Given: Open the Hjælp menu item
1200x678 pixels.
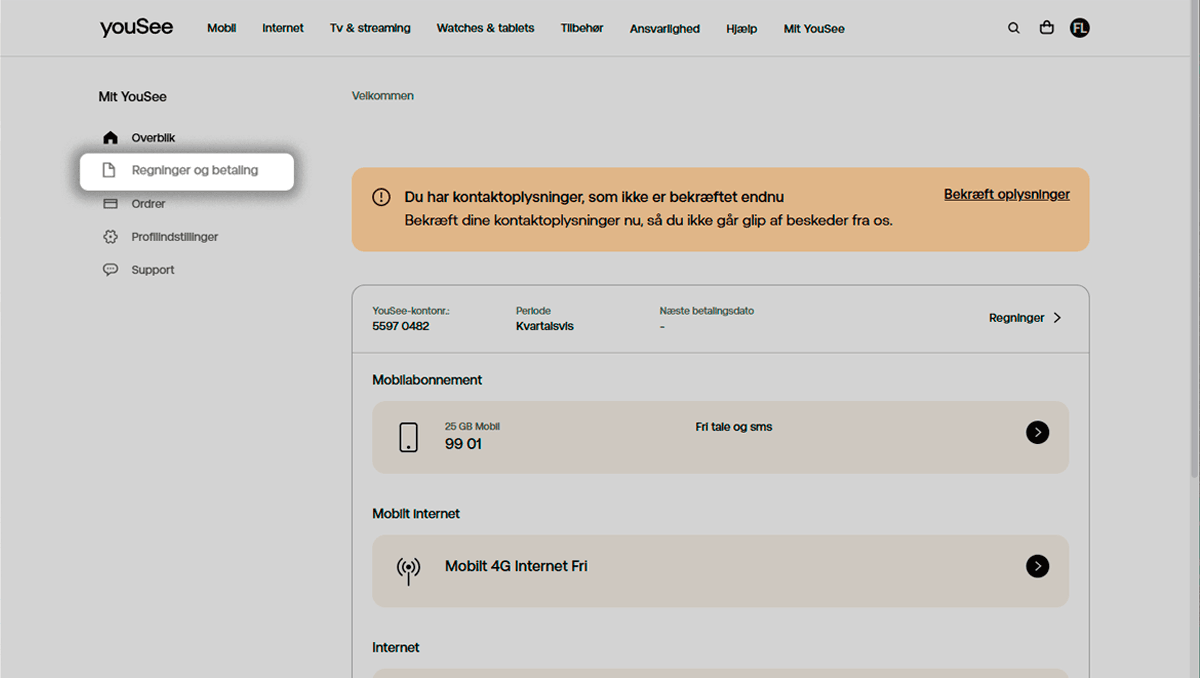Looking at the screenshot, I should click(x=741, y=29).
